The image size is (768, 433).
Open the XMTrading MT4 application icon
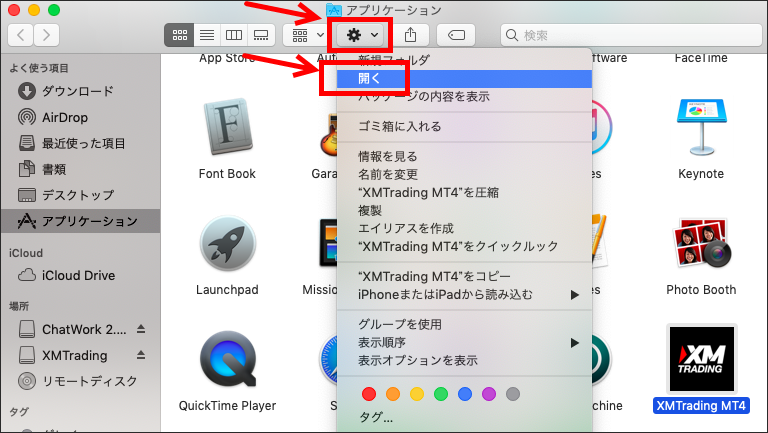(700, 358)
